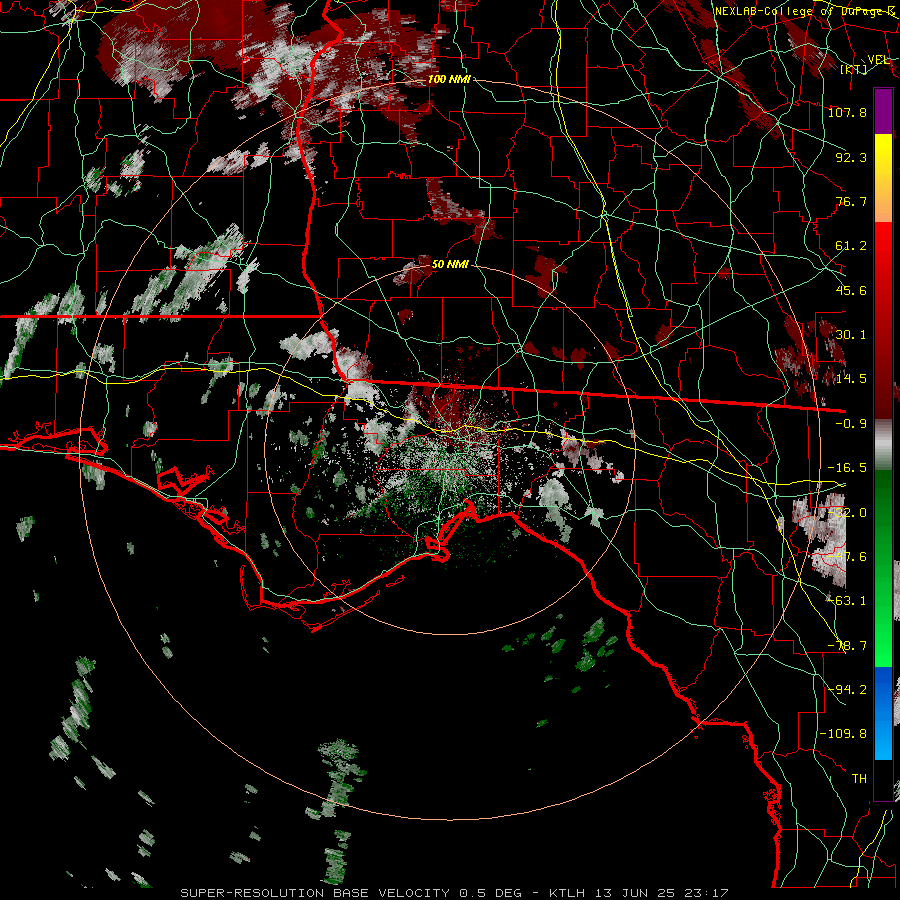
Task: Click the -0.9 velocity scale value
Action: click(x=851, y=424)
